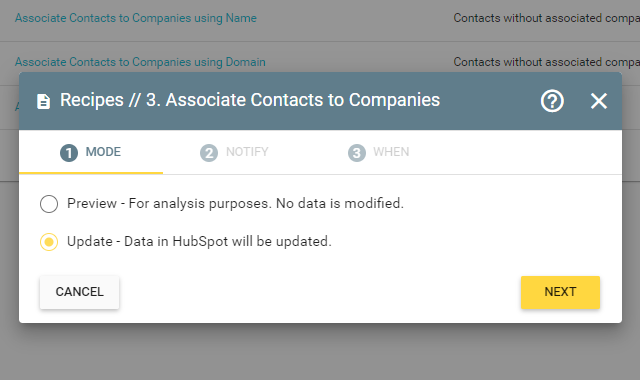640x380 pixels.
Task: Select the Preview radio button
Action: (49, 204)
